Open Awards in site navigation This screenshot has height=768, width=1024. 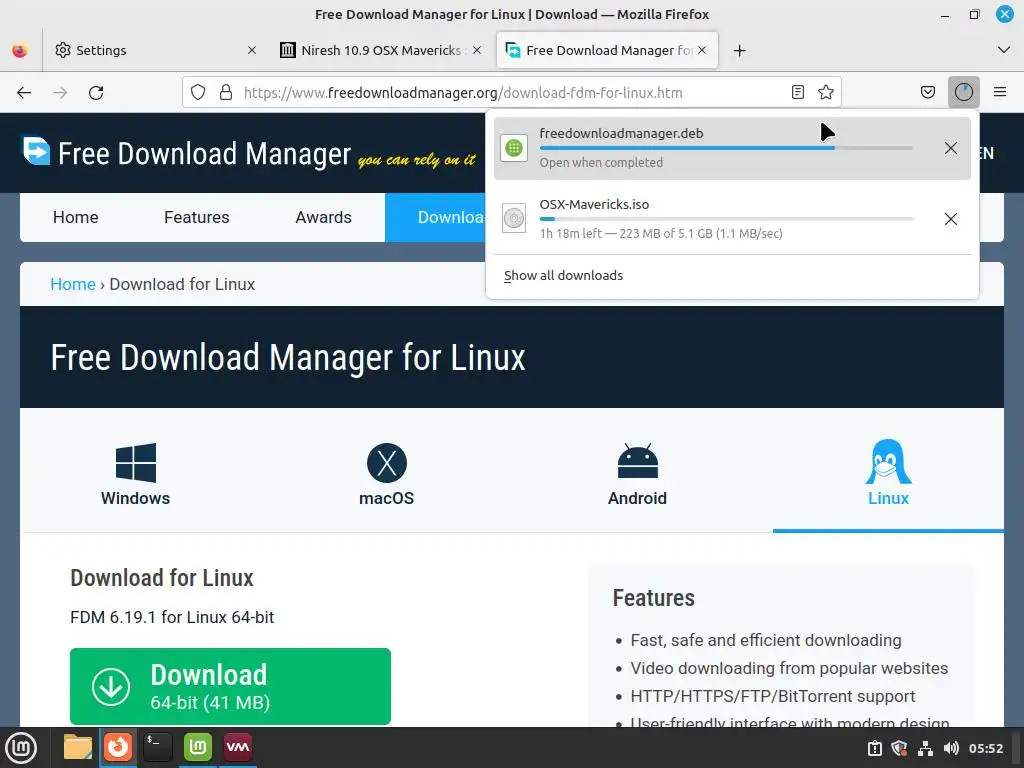click(323, 217)
